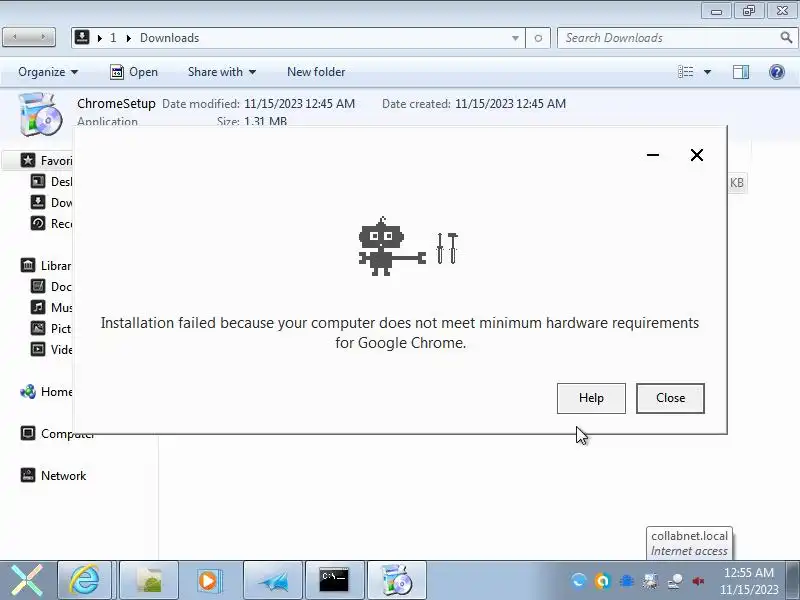Open the file manager taskbar icon

pos(148,580)
